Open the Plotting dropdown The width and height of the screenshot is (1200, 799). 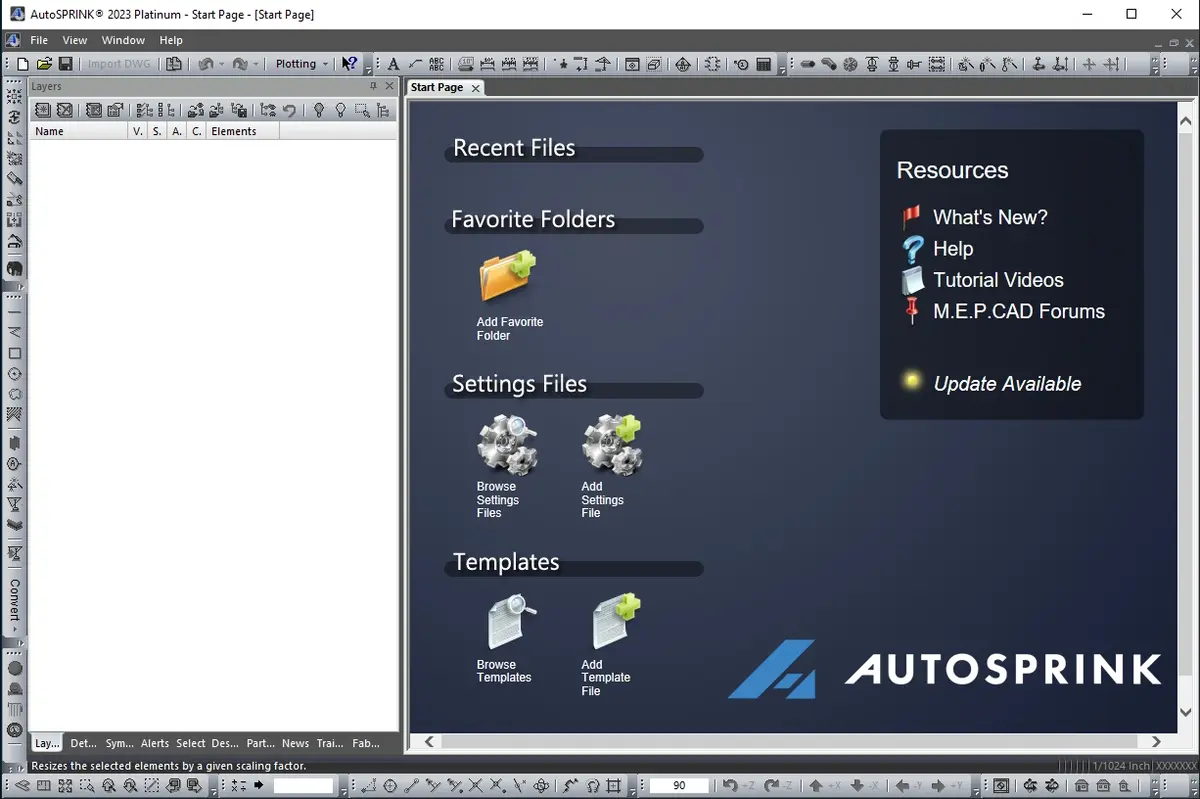(301, 64)
